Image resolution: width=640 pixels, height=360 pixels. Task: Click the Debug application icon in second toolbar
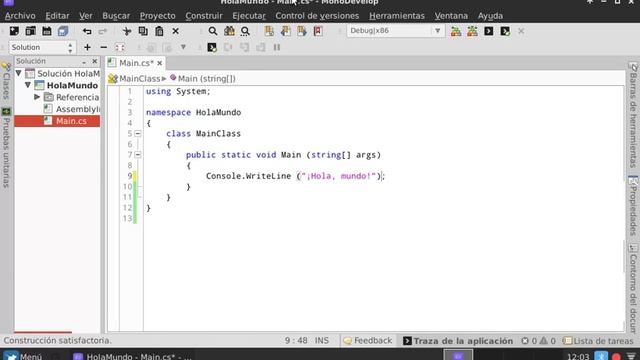pos(212,47)
